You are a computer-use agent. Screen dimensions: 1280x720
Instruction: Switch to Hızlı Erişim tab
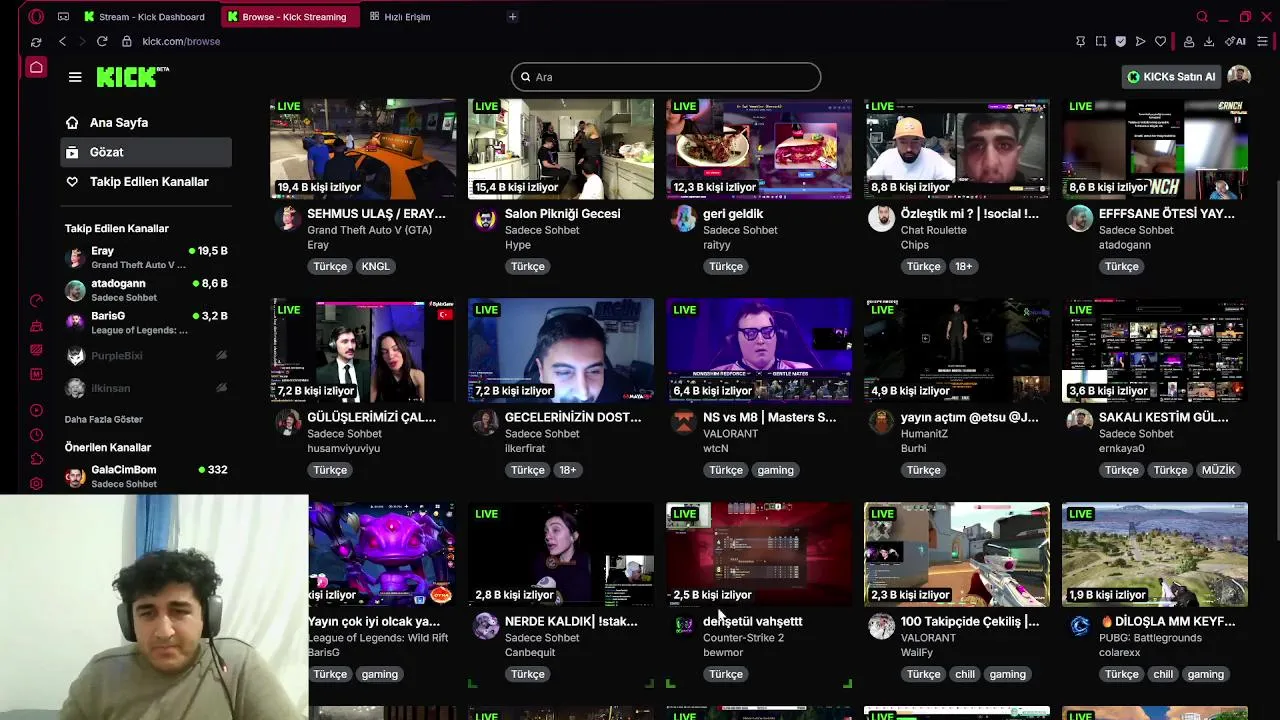point(400,16)
